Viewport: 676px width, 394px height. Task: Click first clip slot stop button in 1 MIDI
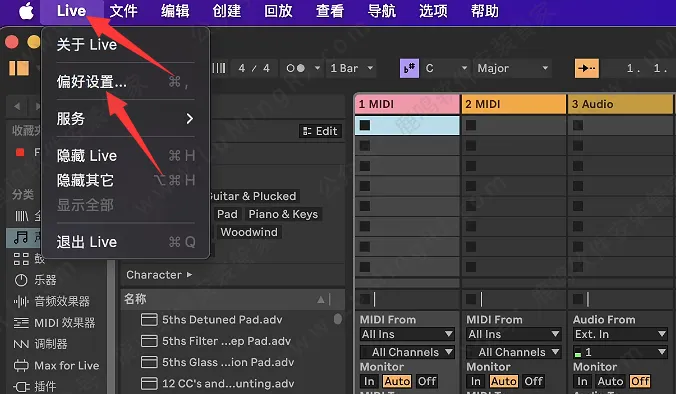365,125
